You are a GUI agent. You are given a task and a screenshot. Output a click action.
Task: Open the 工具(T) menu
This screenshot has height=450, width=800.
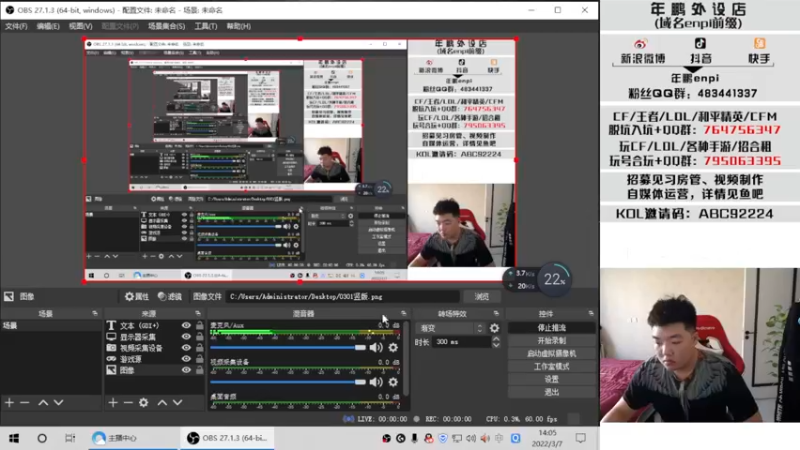pos(206,26)
